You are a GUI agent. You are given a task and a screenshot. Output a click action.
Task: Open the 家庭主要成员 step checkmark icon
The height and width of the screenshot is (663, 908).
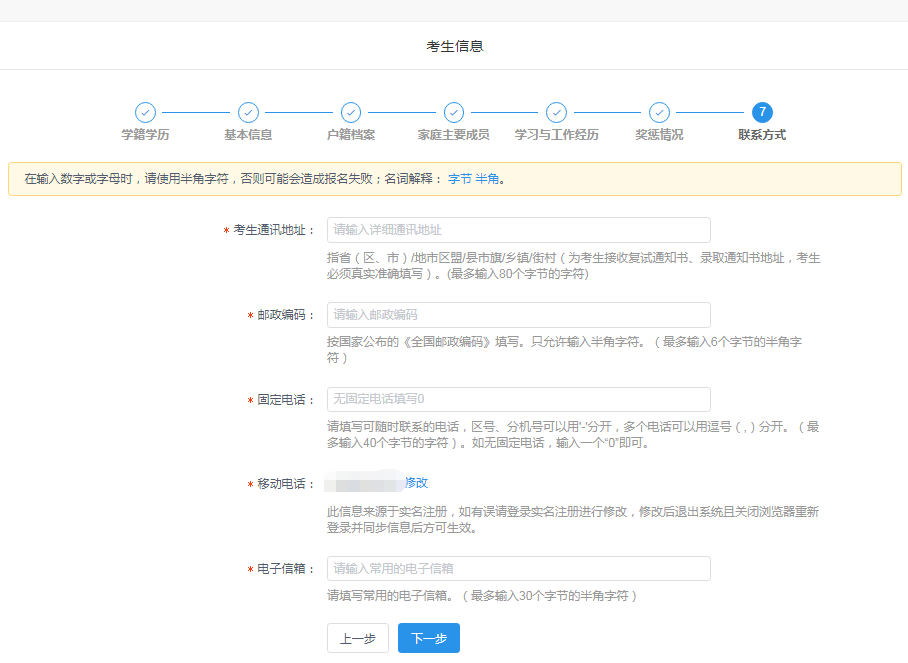(x=453, y=113)
